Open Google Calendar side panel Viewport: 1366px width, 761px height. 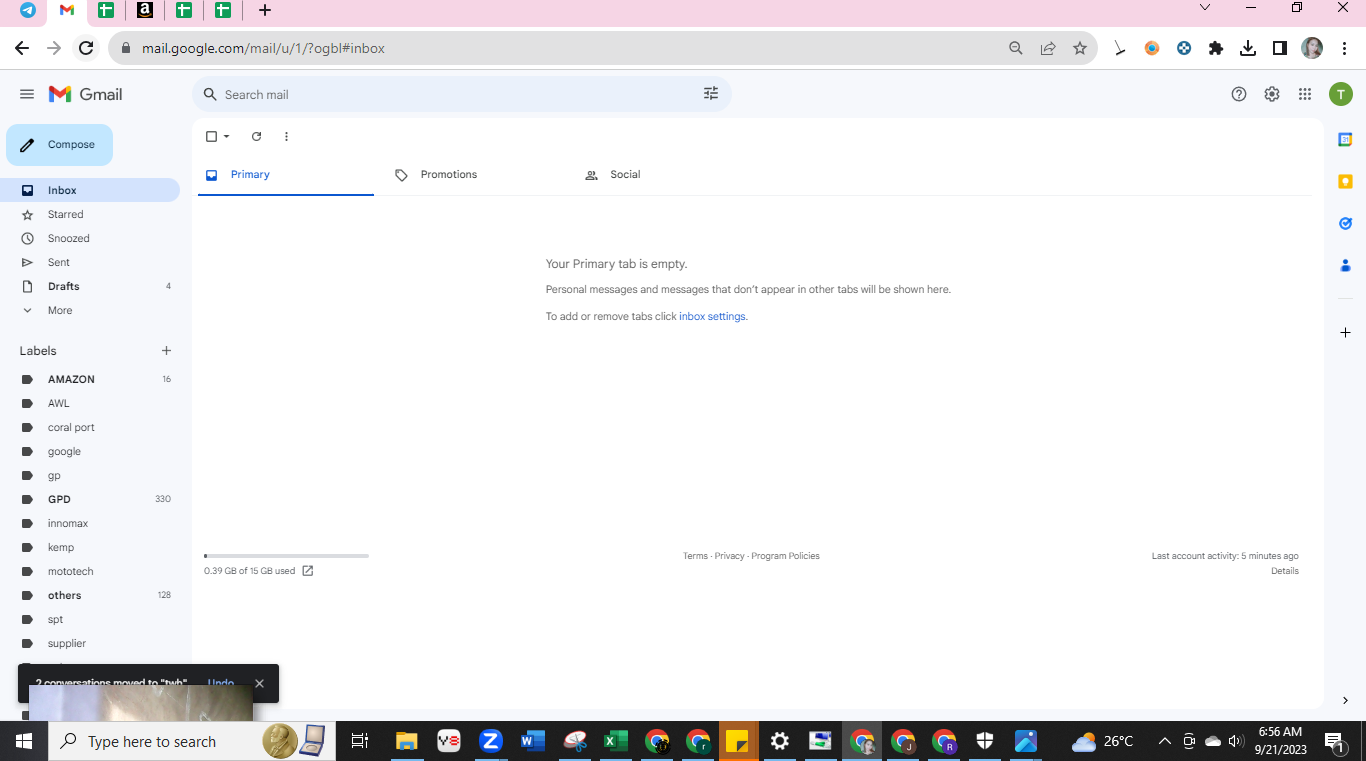click(x=1345, y=139)
